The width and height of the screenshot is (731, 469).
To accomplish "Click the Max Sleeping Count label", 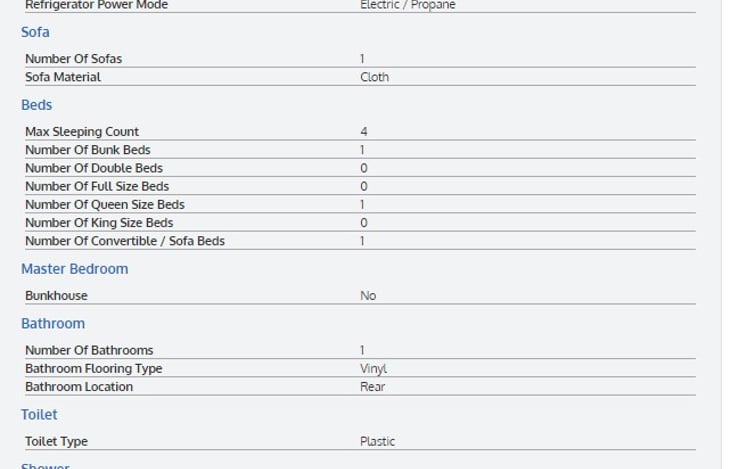I will [x=82, y=132].
